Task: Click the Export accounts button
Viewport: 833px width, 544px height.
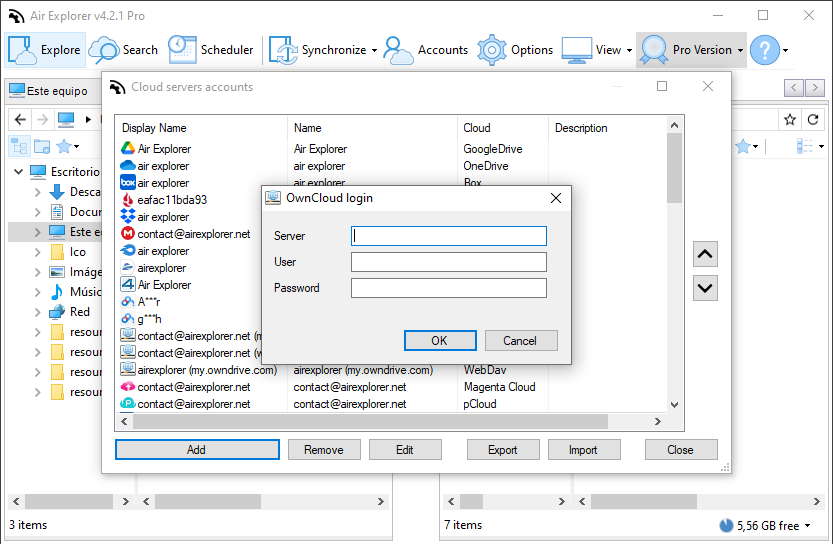Action: [x=503, y=449]
